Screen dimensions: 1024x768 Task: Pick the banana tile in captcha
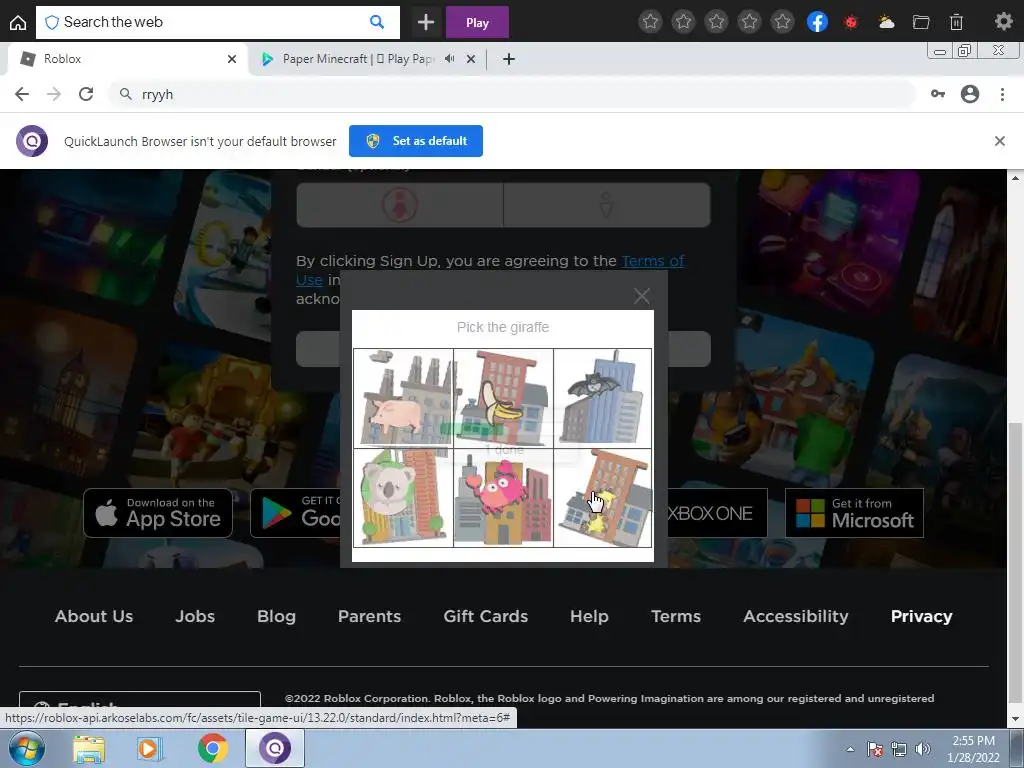click(x=503, y=398)
